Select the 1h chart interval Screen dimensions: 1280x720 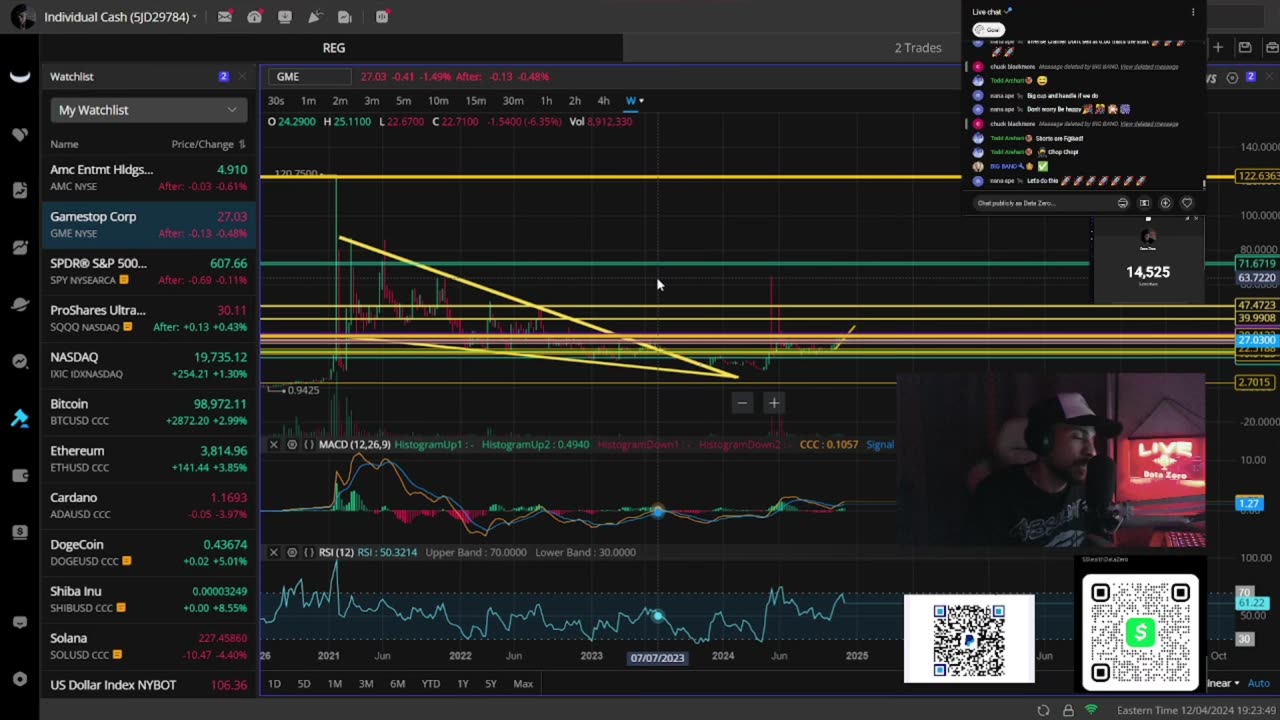546,100
